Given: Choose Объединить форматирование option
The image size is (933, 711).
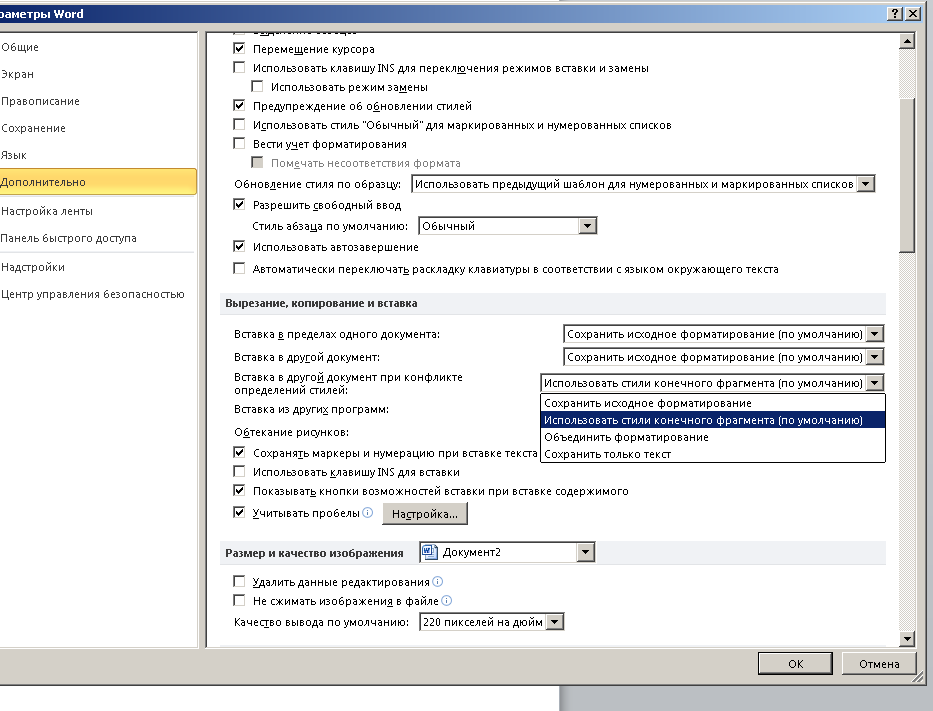Looking at the screenshot, I should (713, 437).
